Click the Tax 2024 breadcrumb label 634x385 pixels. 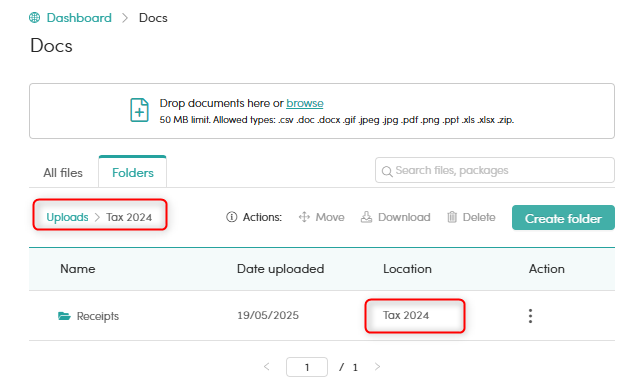coord(129,217)
